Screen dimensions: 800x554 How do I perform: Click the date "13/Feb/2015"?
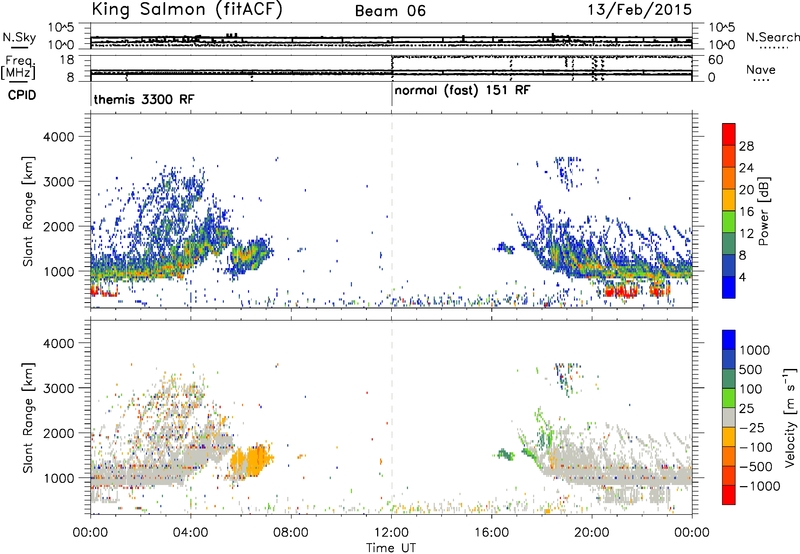(640, 9)
